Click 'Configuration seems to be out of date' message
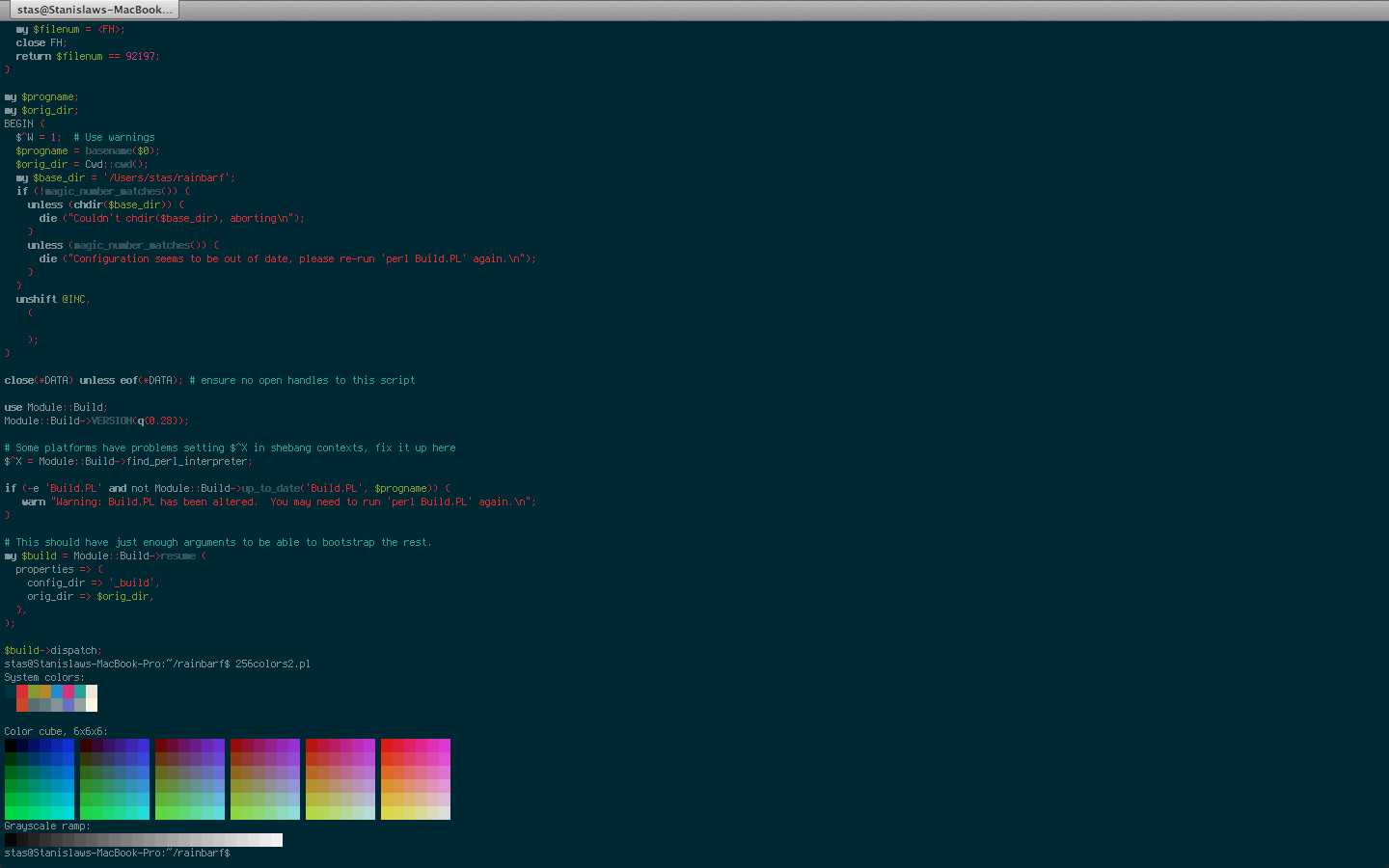1389x868 pixels. [x=299, y=259]
